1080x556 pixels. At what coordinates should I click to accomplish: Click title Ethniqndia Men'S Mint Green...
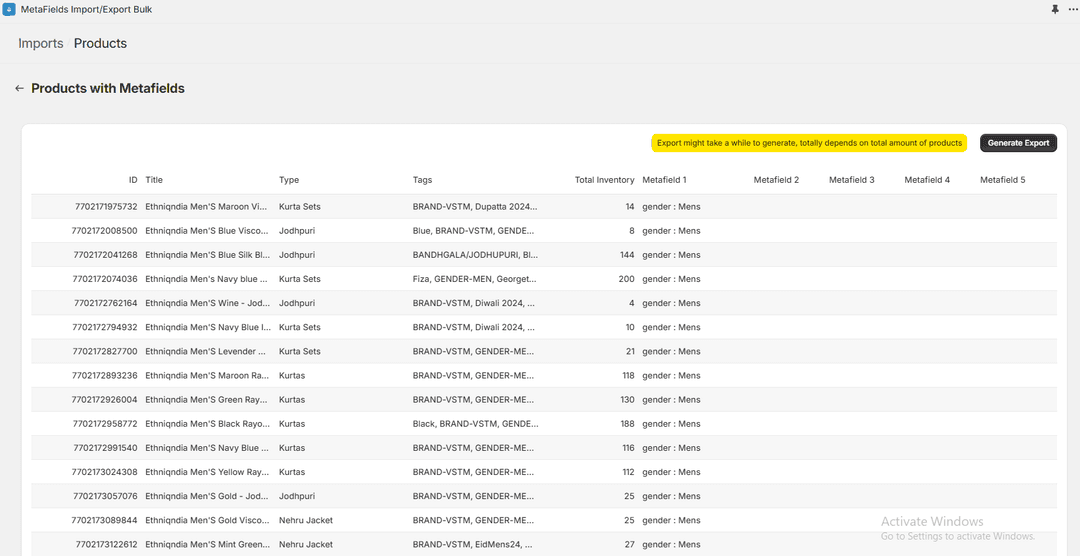click(x=207, y=544)
